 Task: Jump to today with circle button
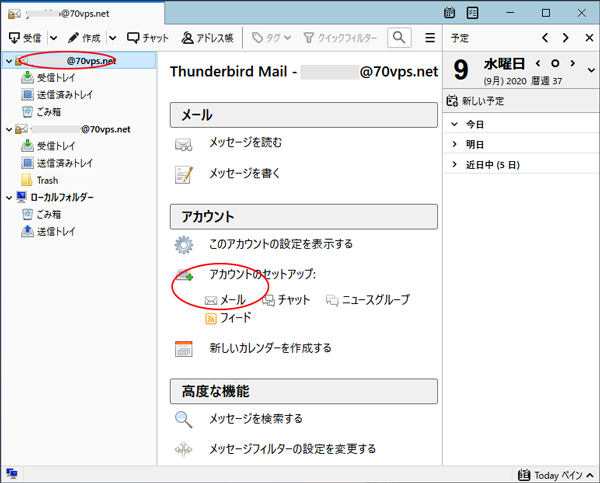[x=555, y=63]
